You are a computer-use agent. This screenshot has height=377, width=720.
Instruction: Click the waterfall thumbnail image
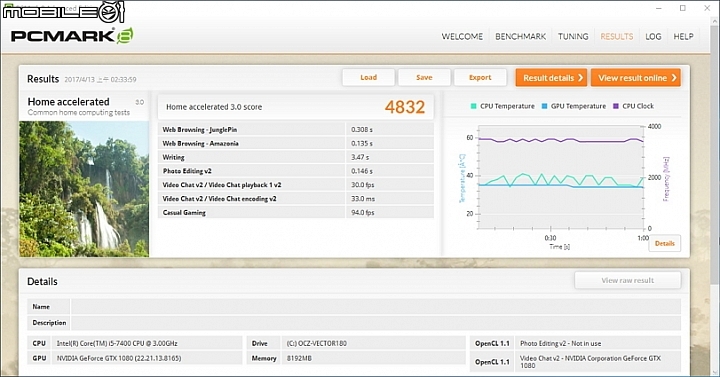coord(84,189)
